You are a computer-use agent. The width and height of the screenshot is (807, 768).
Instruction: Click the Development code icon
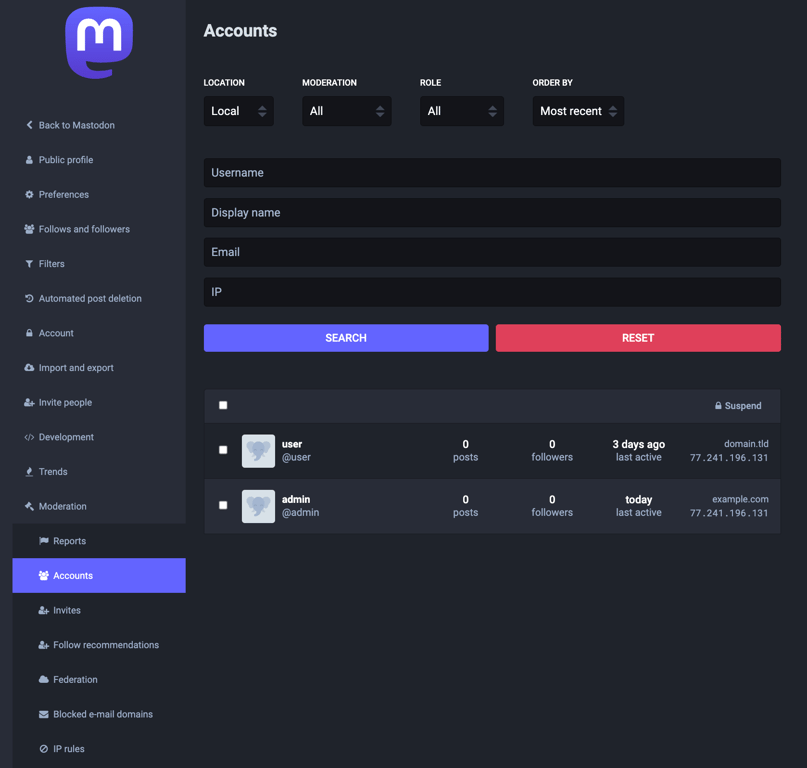point(28,437)
